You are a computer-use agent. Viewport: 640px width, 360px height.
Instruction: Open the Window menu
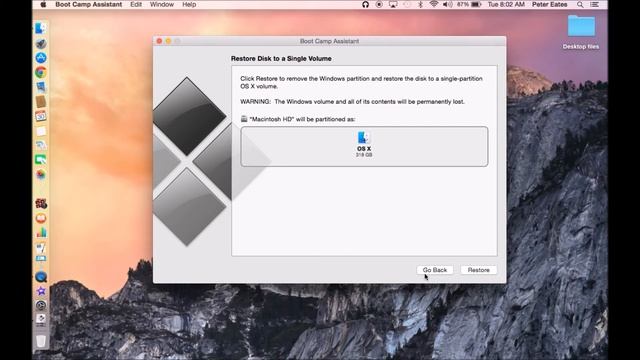[162, 4]
